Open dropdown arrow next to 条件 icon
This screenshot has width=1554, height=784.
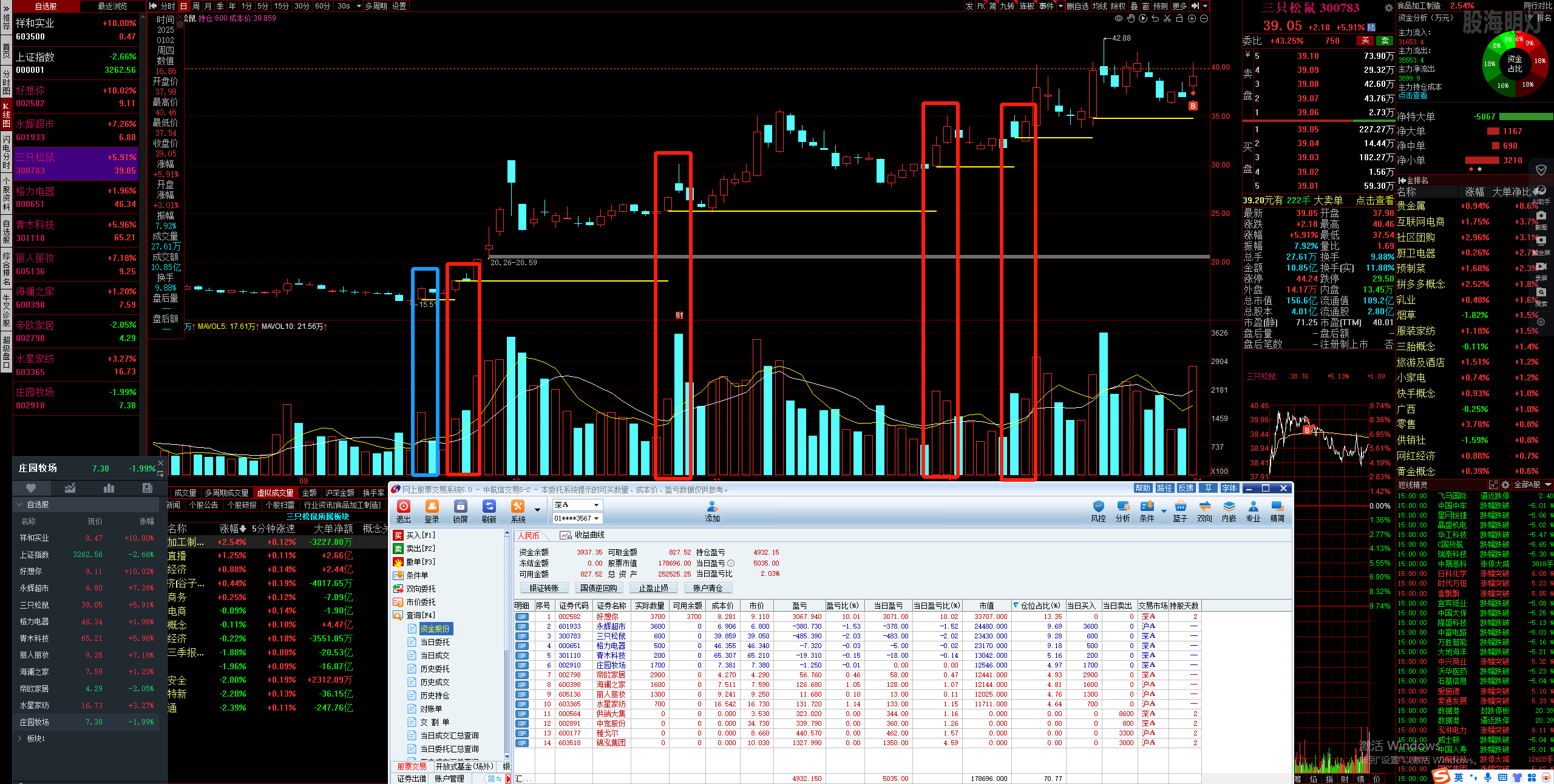(x=1164, y=511)
